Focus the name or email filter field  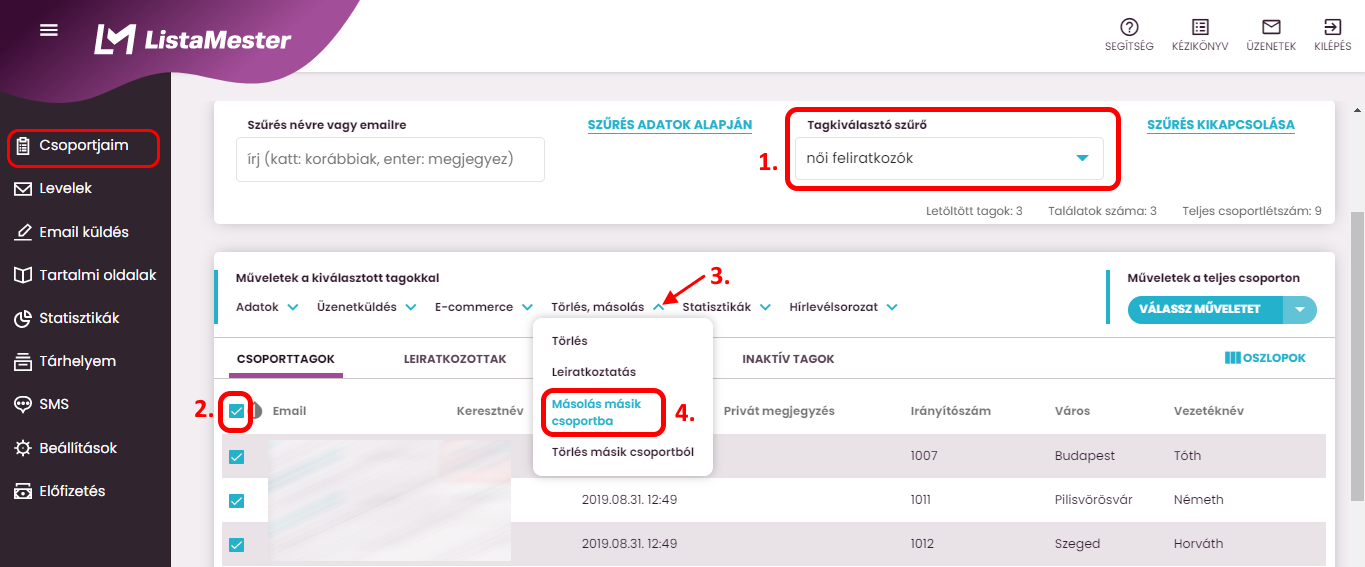390,159
